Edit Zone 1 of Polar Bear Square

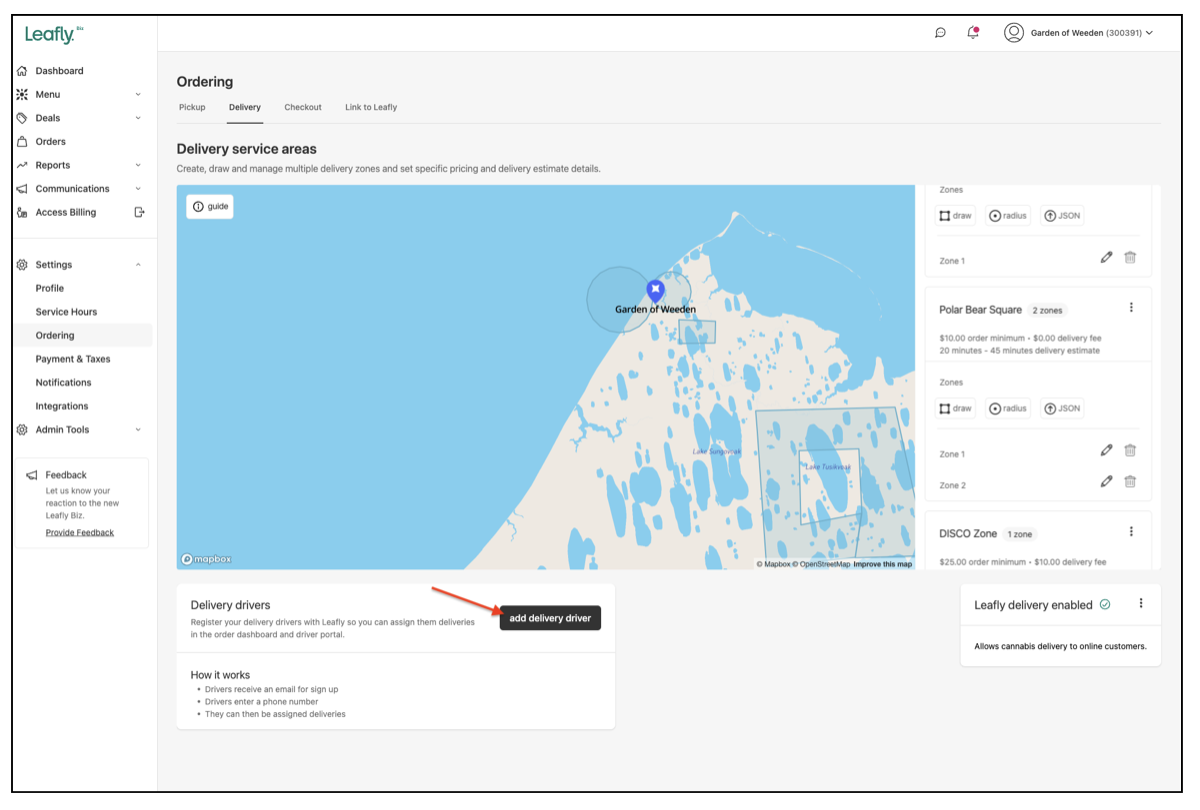[1106, 451]
